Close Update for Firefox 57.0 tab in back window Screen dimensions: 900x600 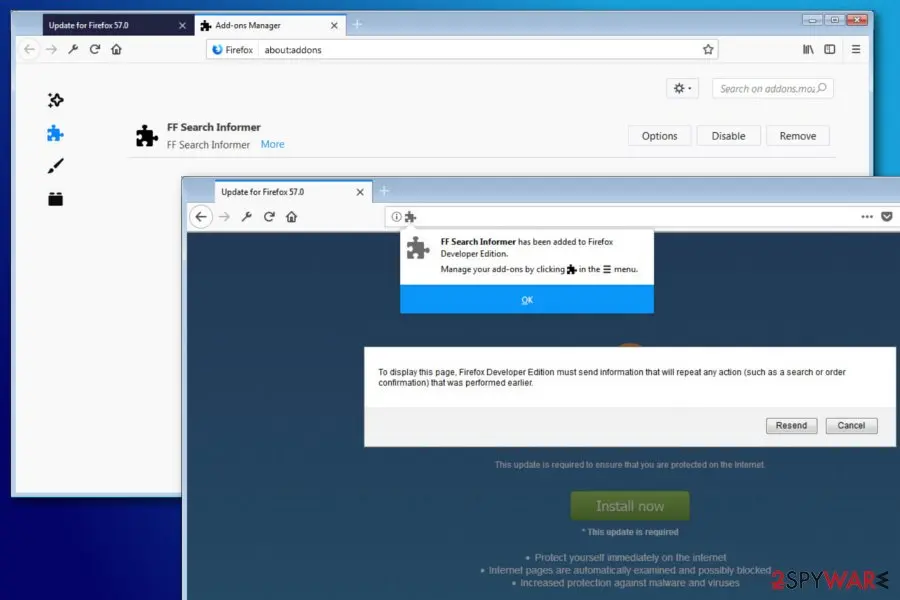[183, 25]
